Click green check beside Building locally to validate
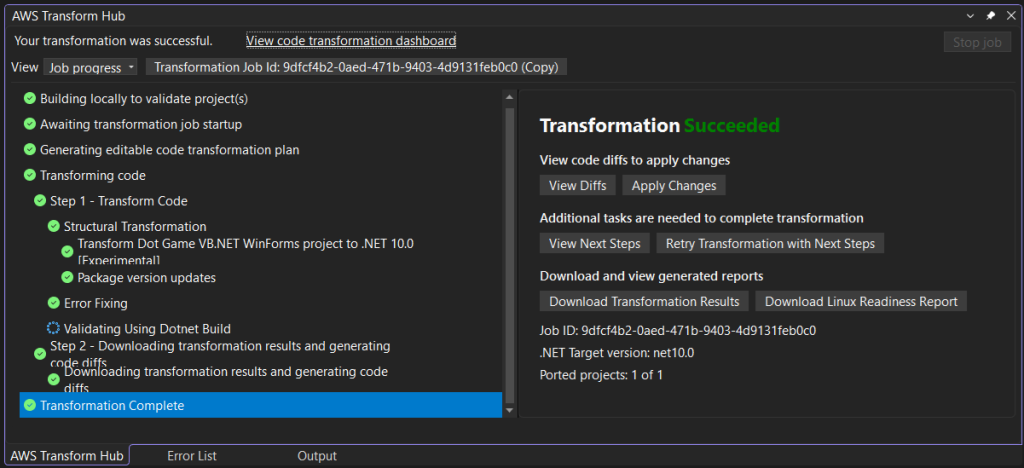Viewport: 1024px width, 468px height. click(29, 99)
